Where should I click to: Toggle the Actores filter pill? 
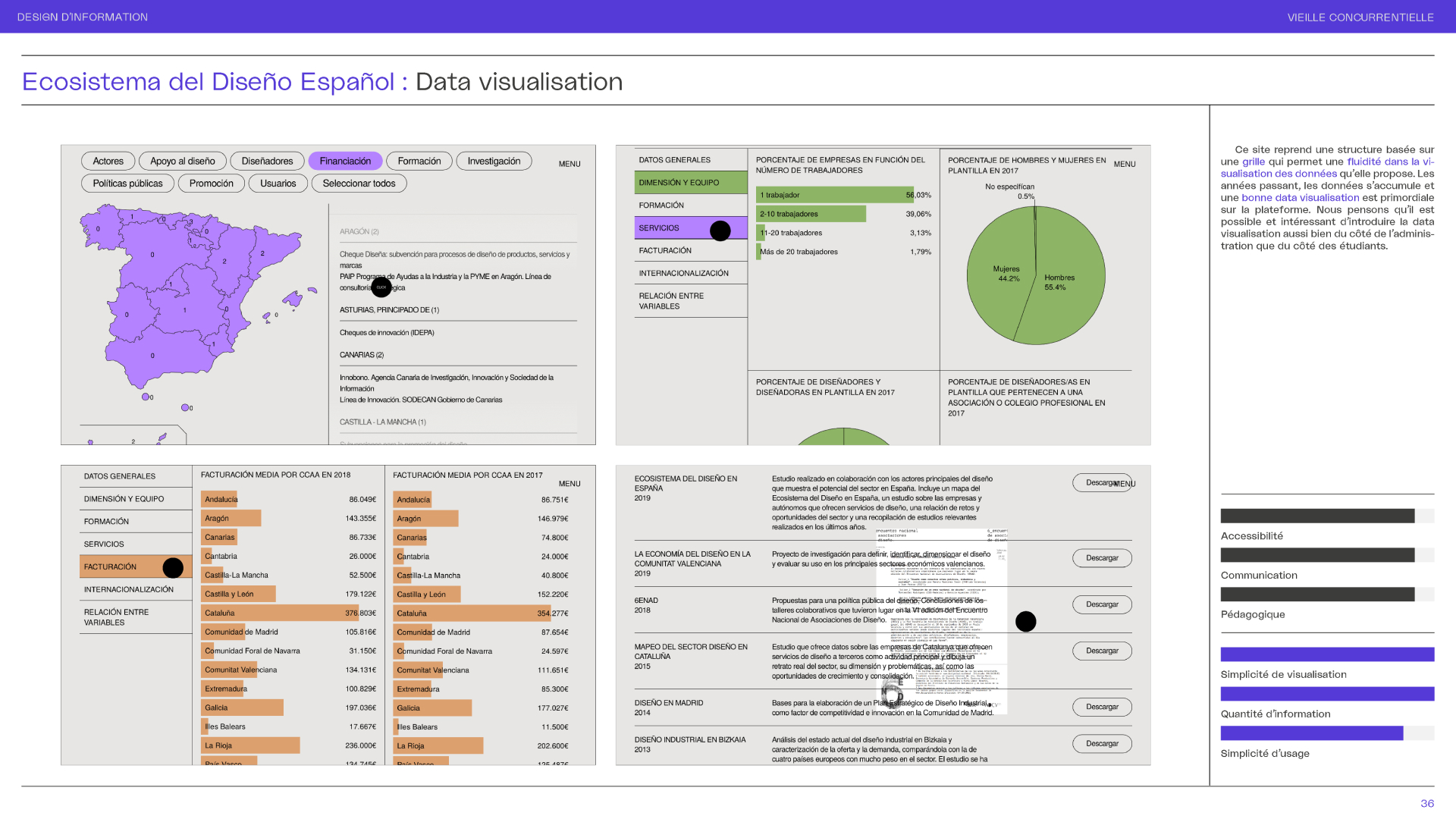pyautogui.click(x=108, y=161)
